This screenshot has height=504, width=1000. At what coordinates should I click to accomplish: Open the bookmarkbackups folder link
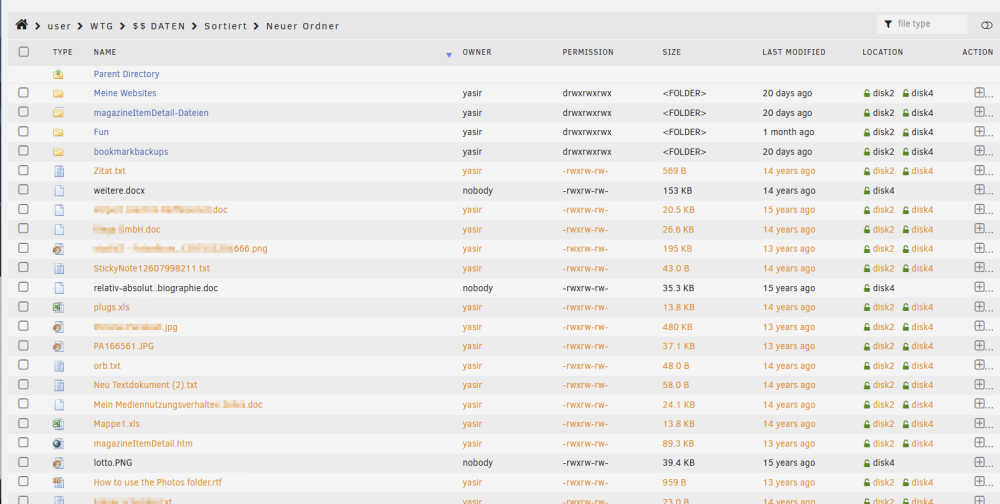click(131, 152)
